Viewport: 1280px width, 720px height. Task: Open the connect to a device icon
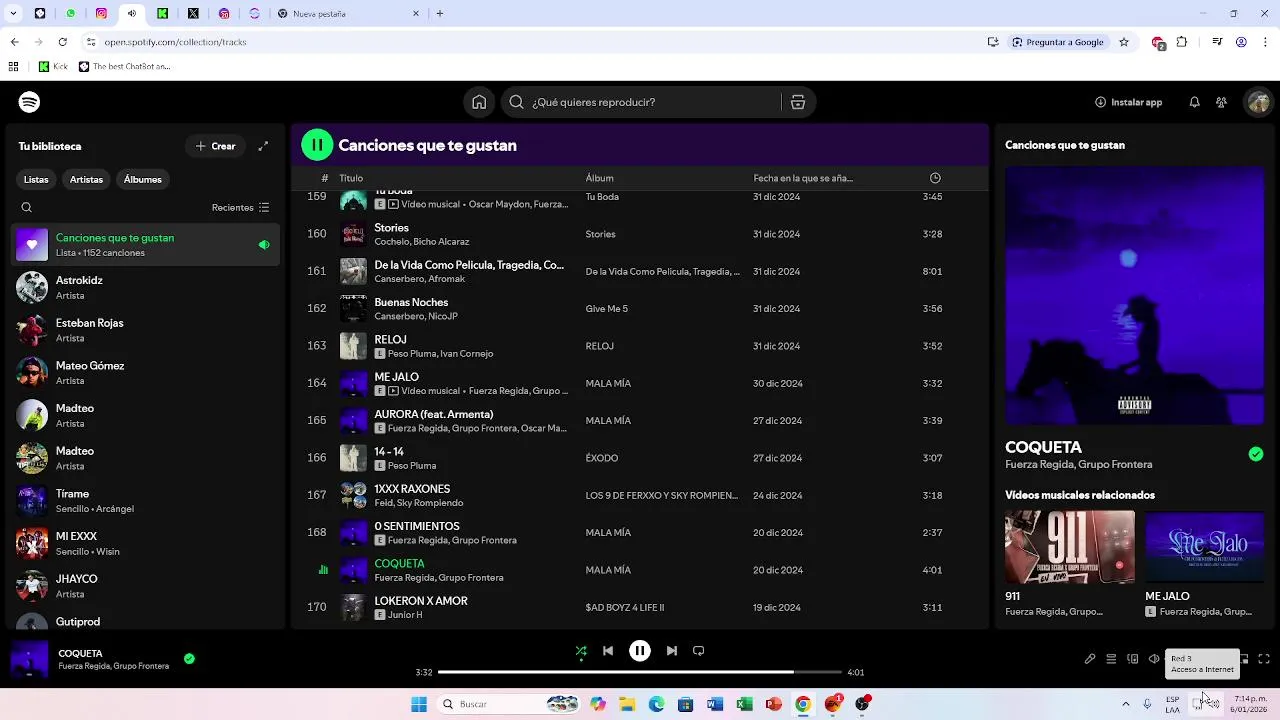coord(1133,659)
